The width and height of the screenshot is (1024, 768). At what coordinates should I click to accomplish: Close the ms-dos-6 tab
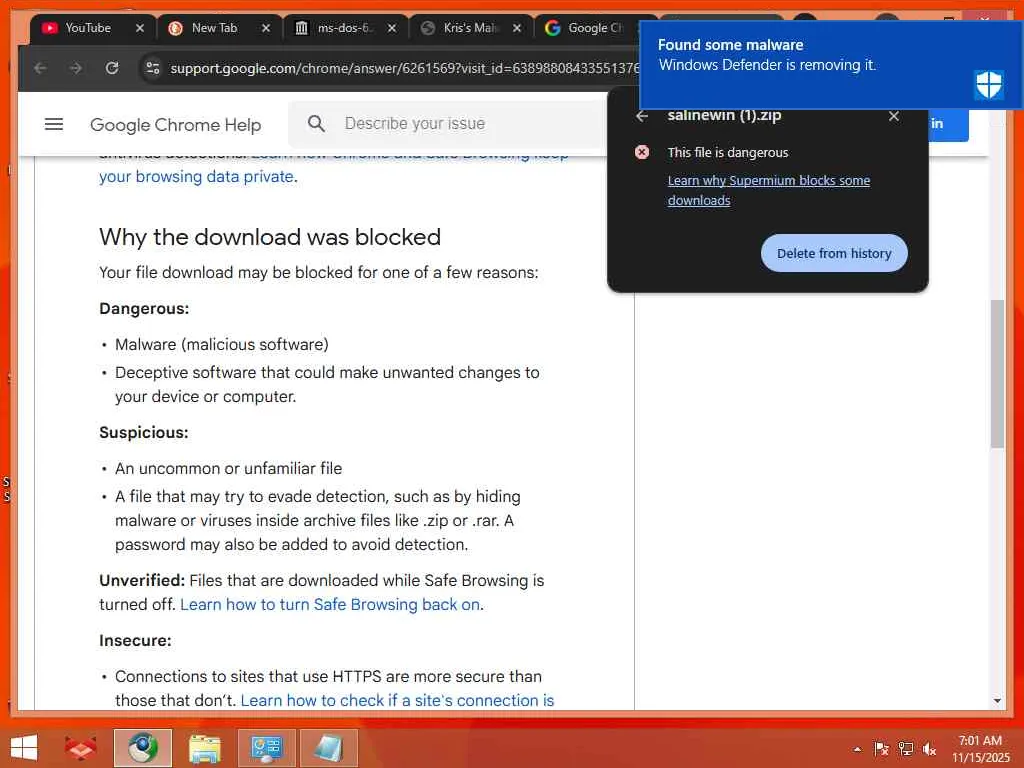click(392, 28)
